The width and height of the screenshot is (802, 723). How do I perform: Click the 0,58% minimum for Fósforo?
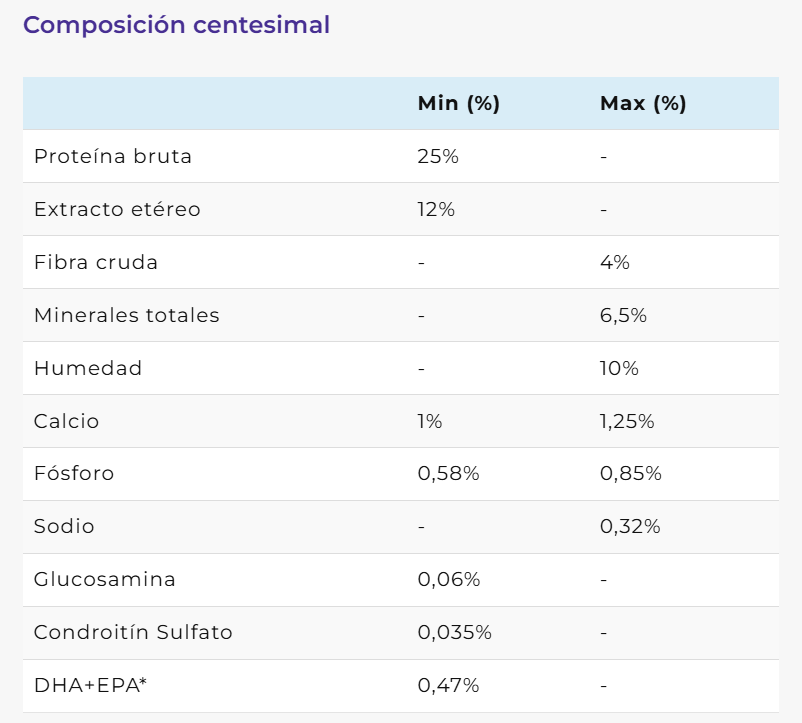[448, 474]
